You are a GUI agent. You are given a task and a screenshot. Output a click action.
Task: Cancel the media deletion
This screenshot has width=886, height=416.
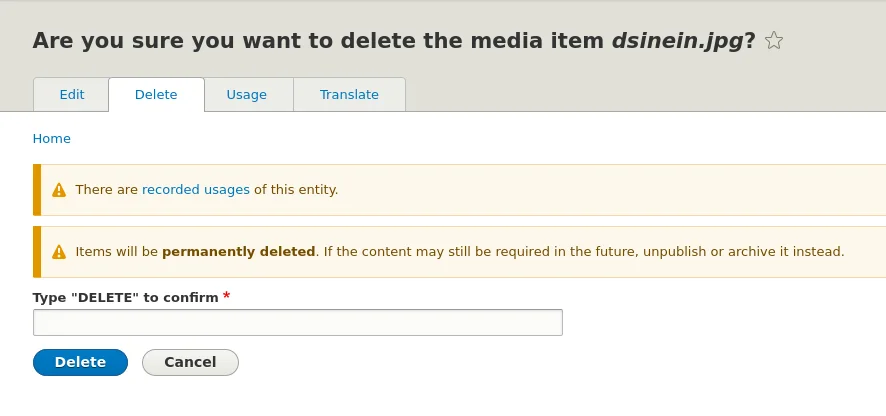[x=190, y=362]
